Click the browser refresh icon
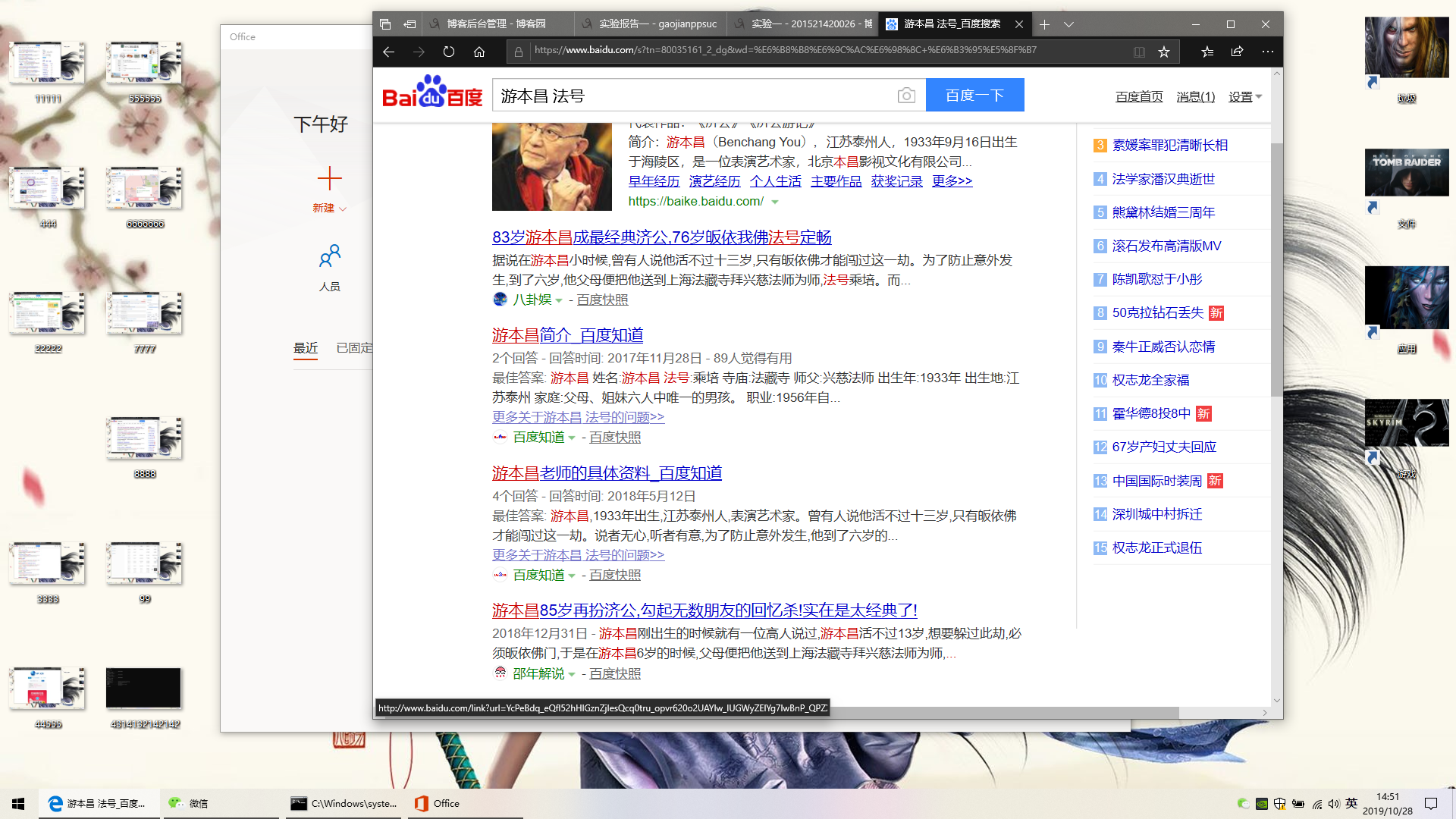Screen dimensions: 1456x819 [449, 52]
